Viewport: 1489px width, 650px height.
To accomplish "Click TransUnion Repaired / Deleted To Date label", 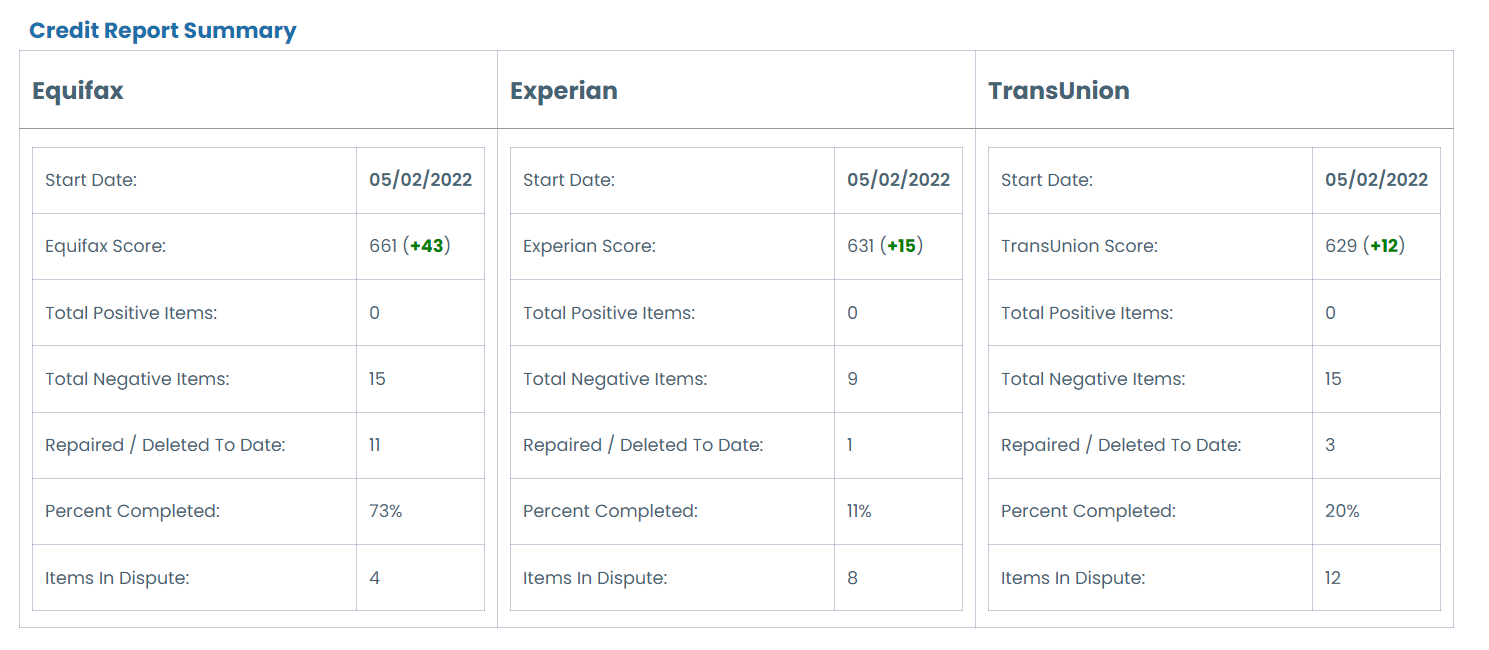I will [1121, 445].
